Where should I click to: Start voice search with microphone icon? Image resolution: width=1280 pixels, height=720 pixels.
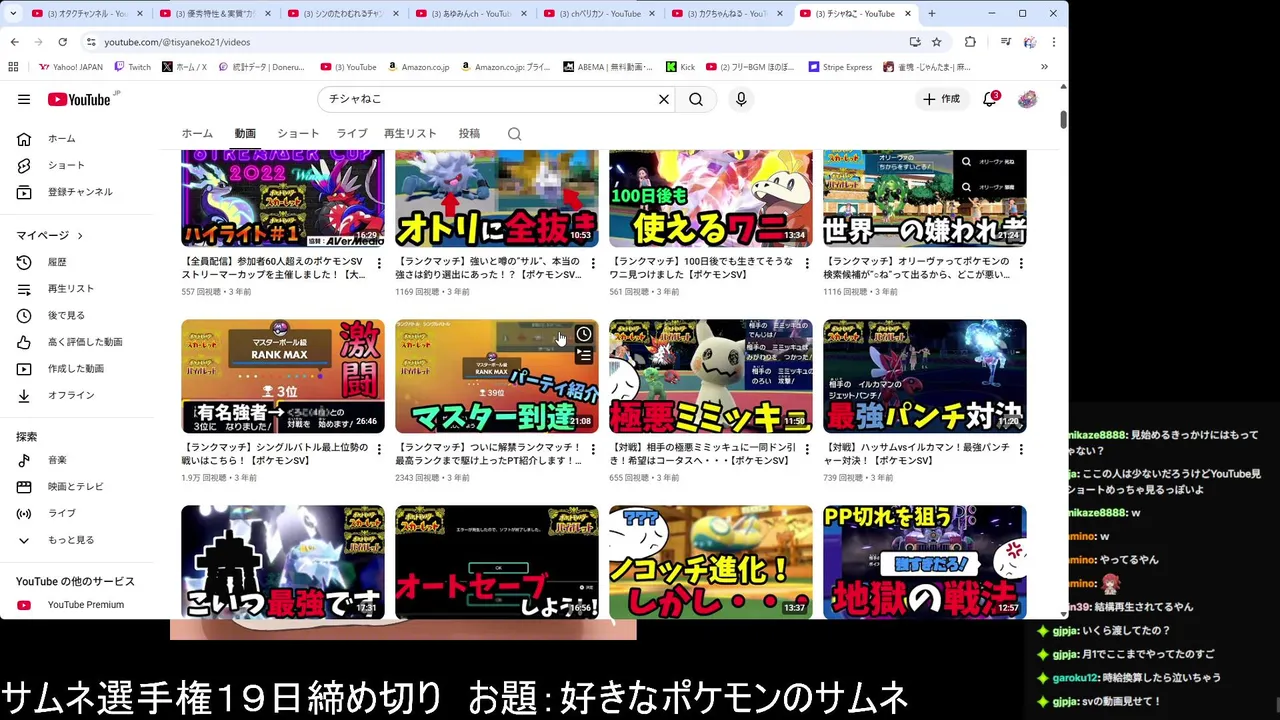coord(741,99)
